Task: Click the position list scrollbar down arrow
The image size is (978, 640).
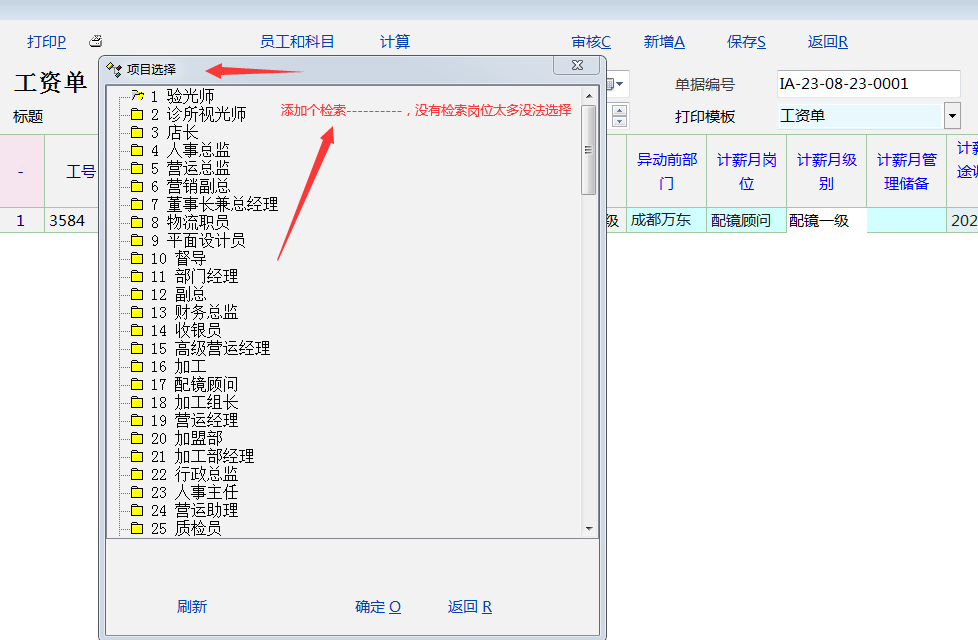Action: pyautogui.click(x=588, y=528)
